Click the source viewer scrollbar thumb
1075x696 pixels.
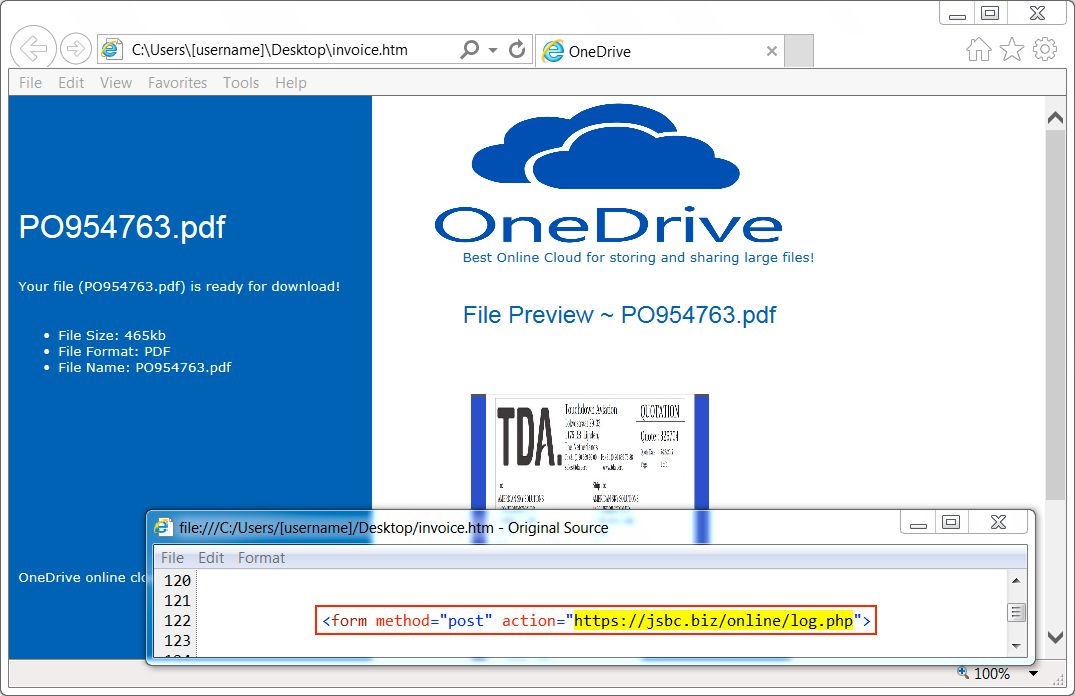coord(1016,612)
